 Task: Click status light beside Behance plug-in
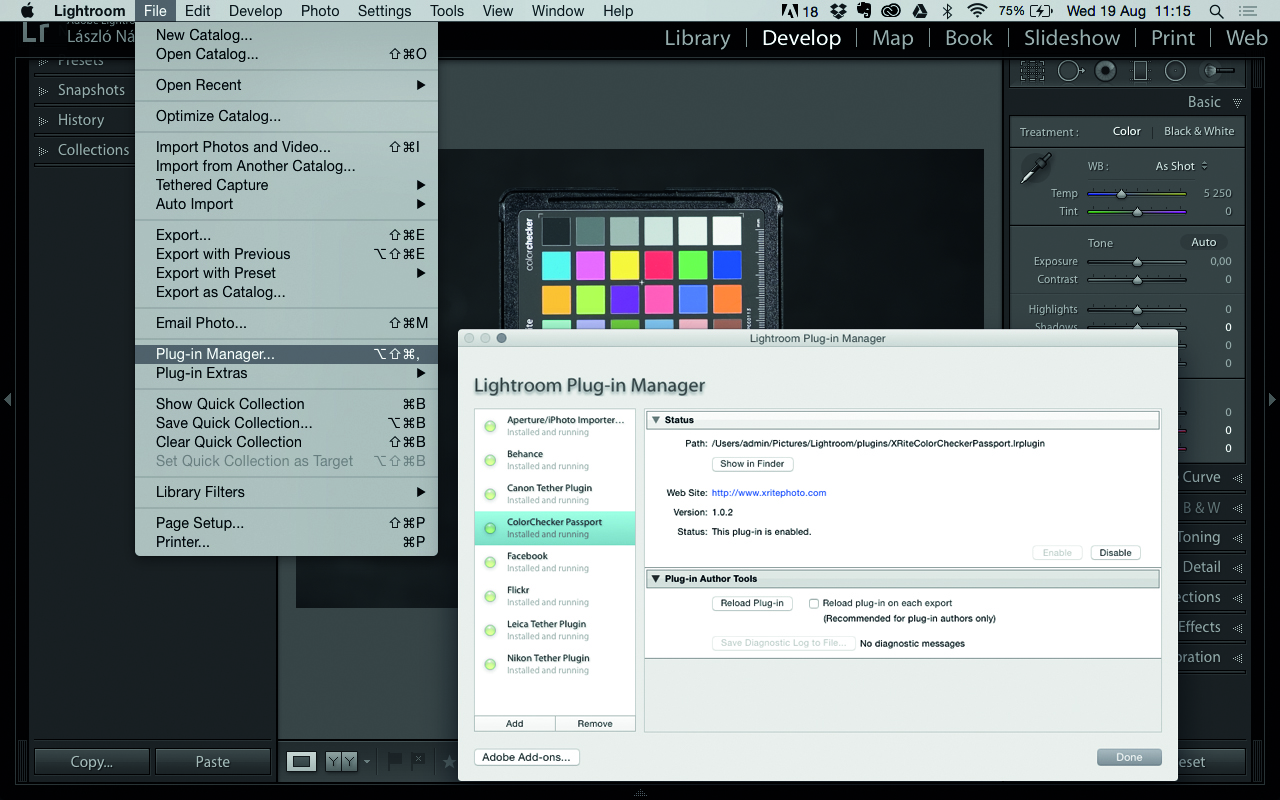pyautogui.click(x=490, y=460)
